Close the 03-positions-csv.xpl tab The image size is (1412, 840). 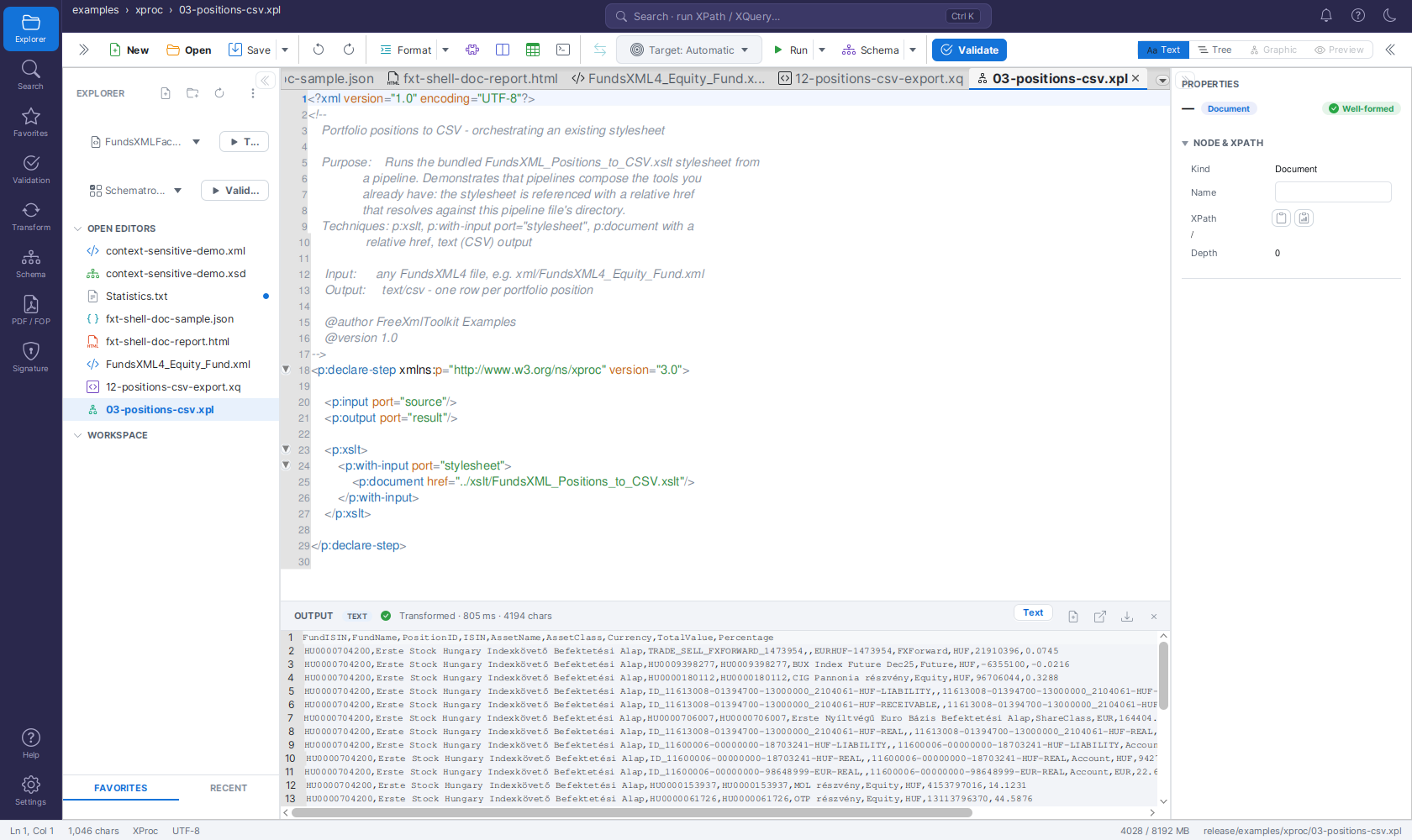click(1135, 78)
